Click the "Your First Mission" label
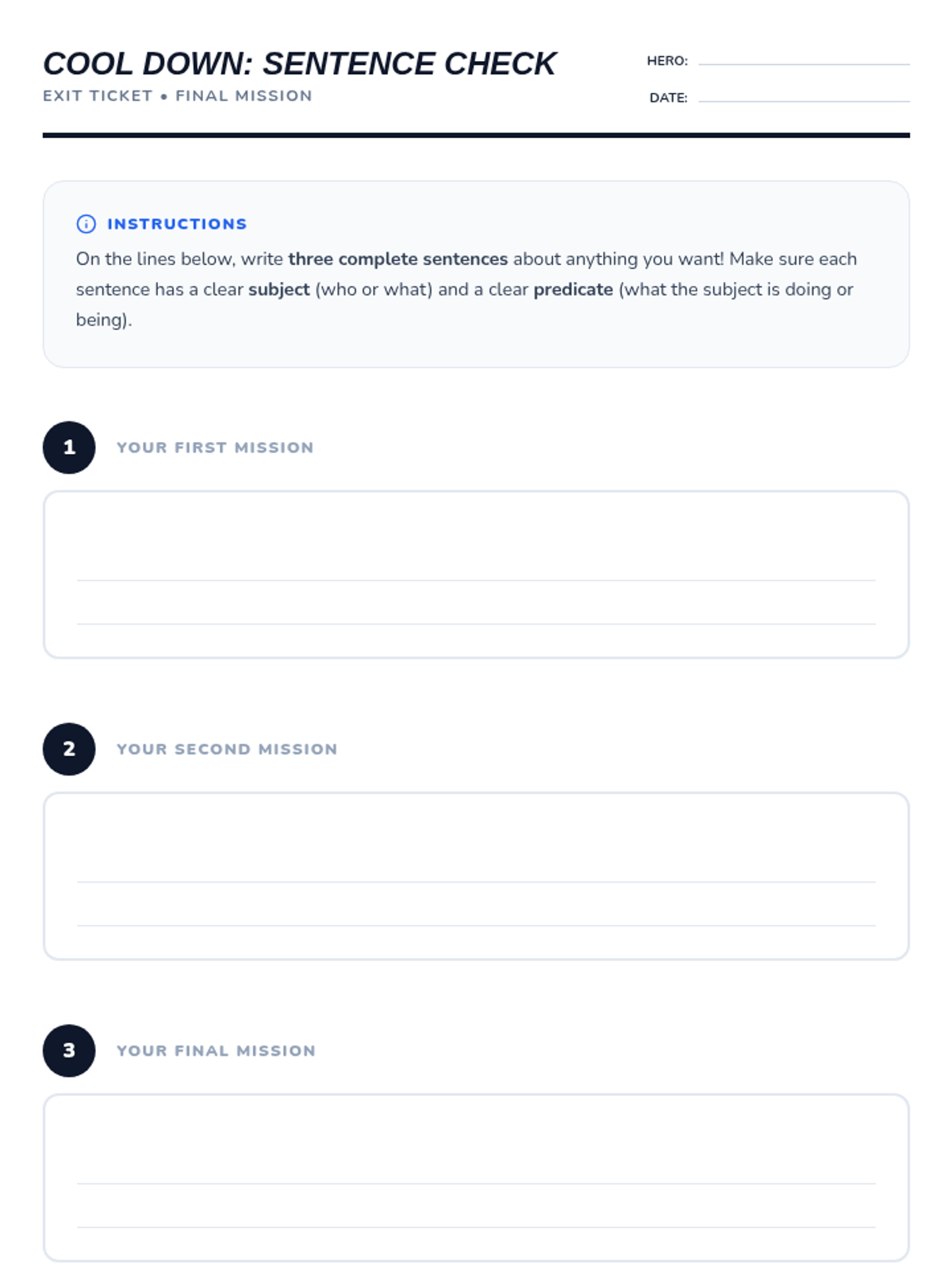 (x=215, y=448)
